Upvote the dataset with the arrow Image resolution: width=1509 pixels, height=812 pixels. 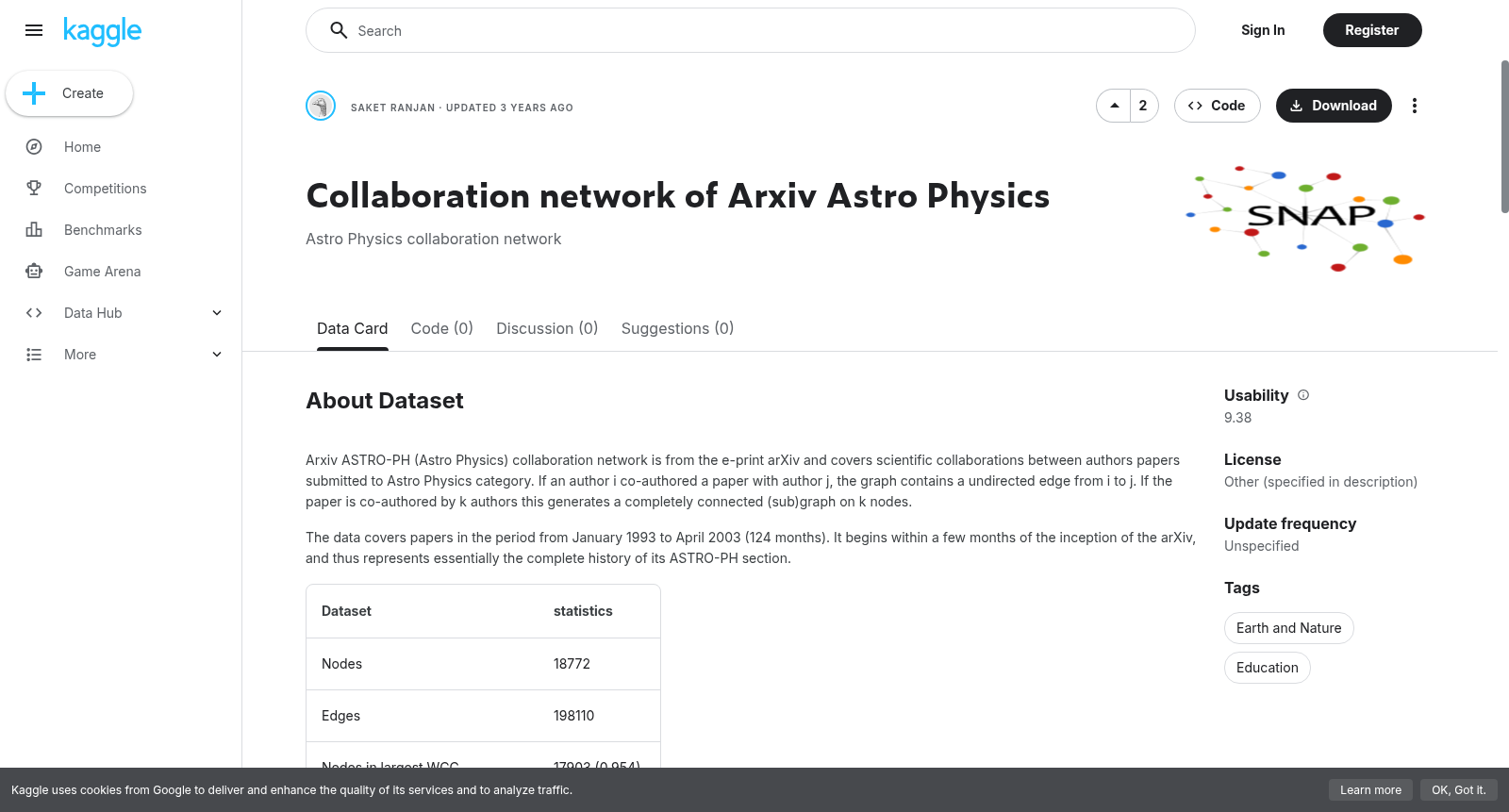pyautogui.click(x=1115, y=106)
